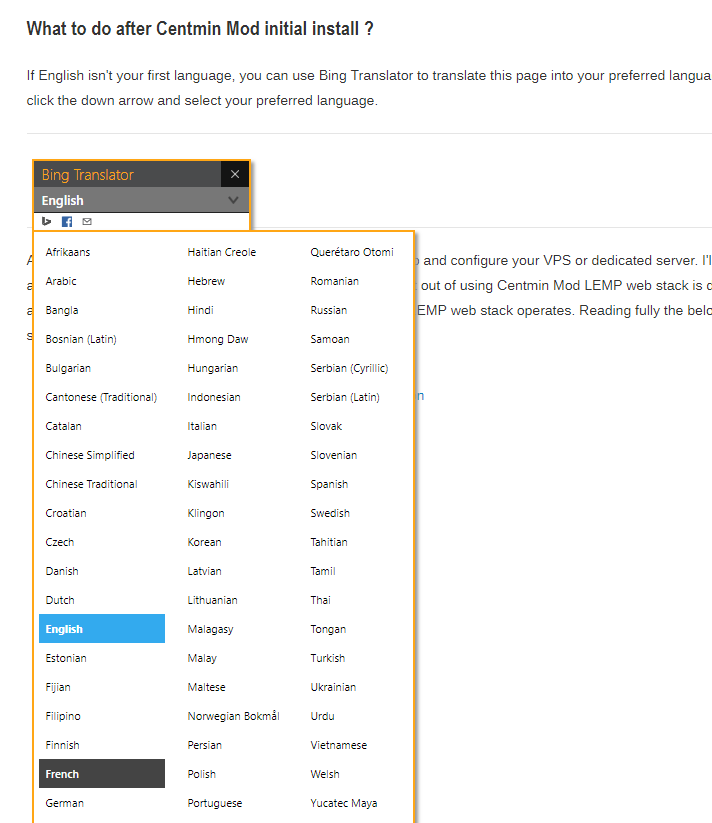Choose Portuguese language
This screenshot has width=712, height=823.
click(x=215, y=803)
